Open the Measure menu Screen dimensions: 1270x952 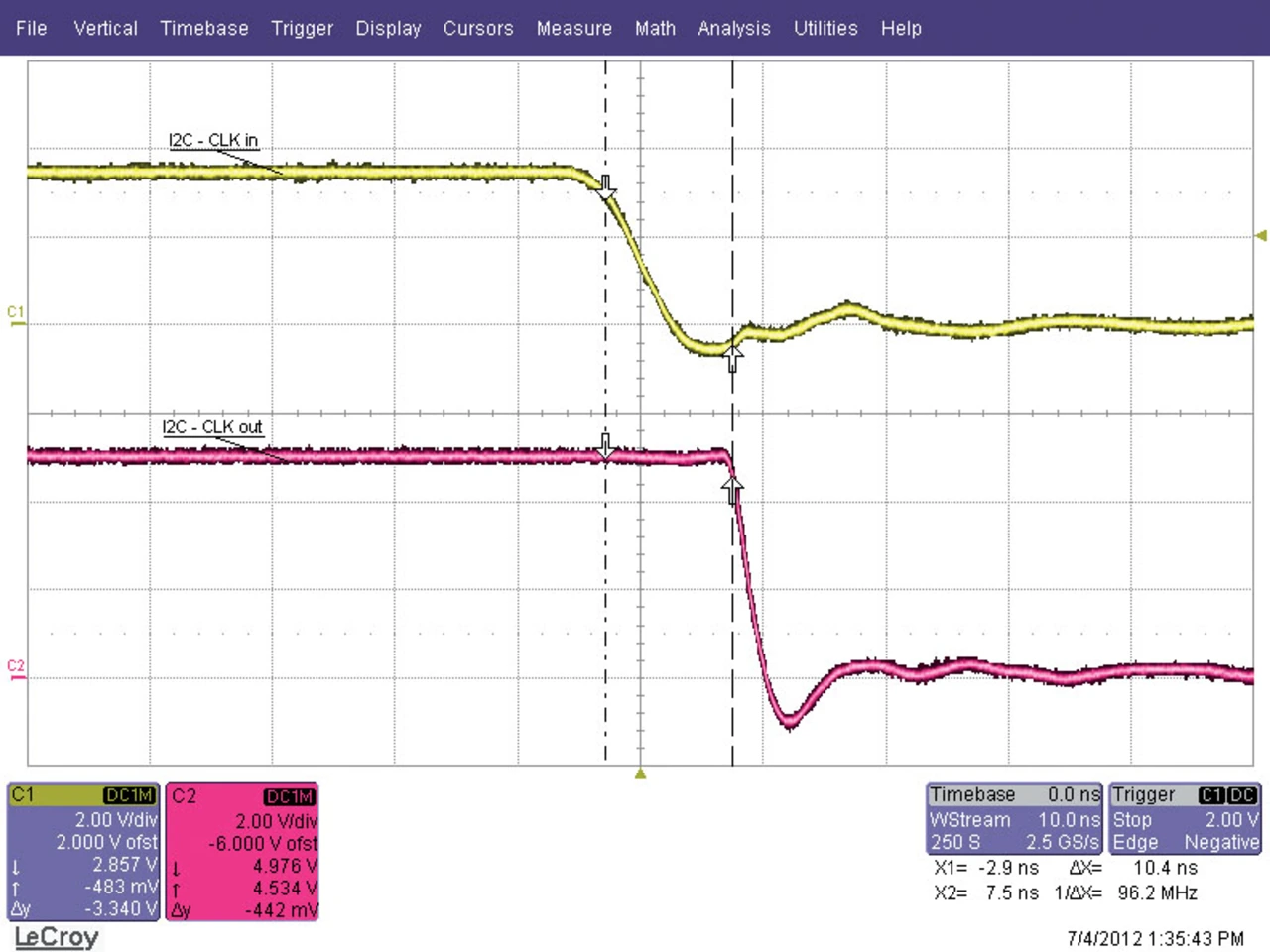point(573,28)
